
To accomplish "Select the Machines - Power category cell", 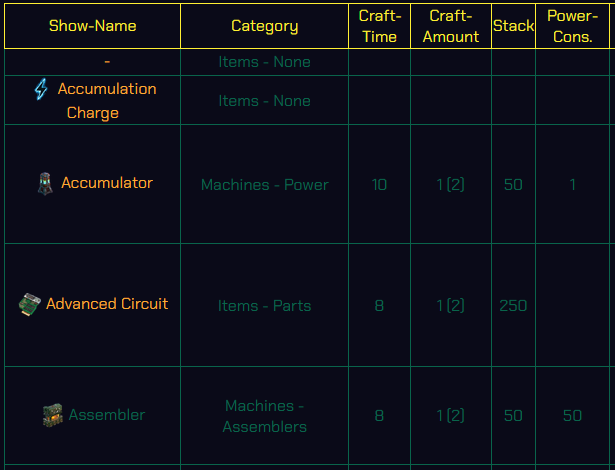I will (x=264, y=184).
